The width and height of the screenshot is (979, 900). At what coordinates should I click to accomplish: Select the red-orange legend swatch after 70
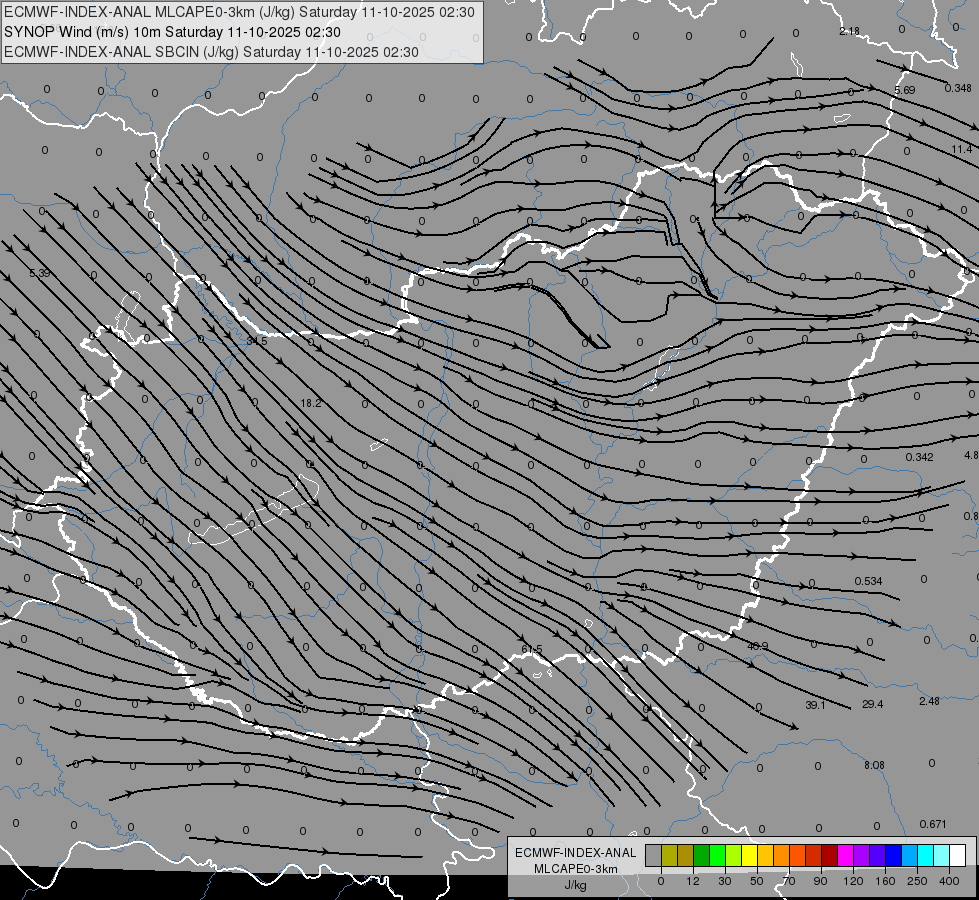(798, 856)
